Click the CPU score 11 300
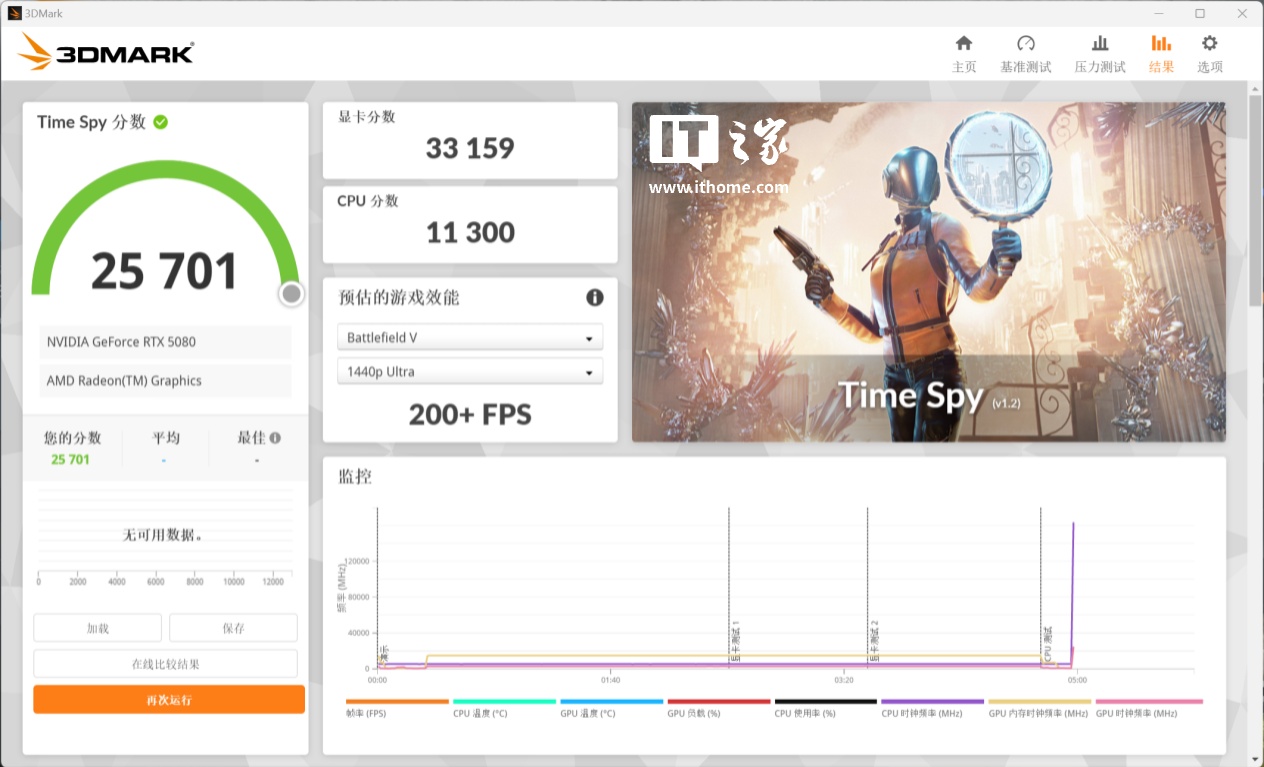This screenshot has width=1264, height=767. (470, 232)
